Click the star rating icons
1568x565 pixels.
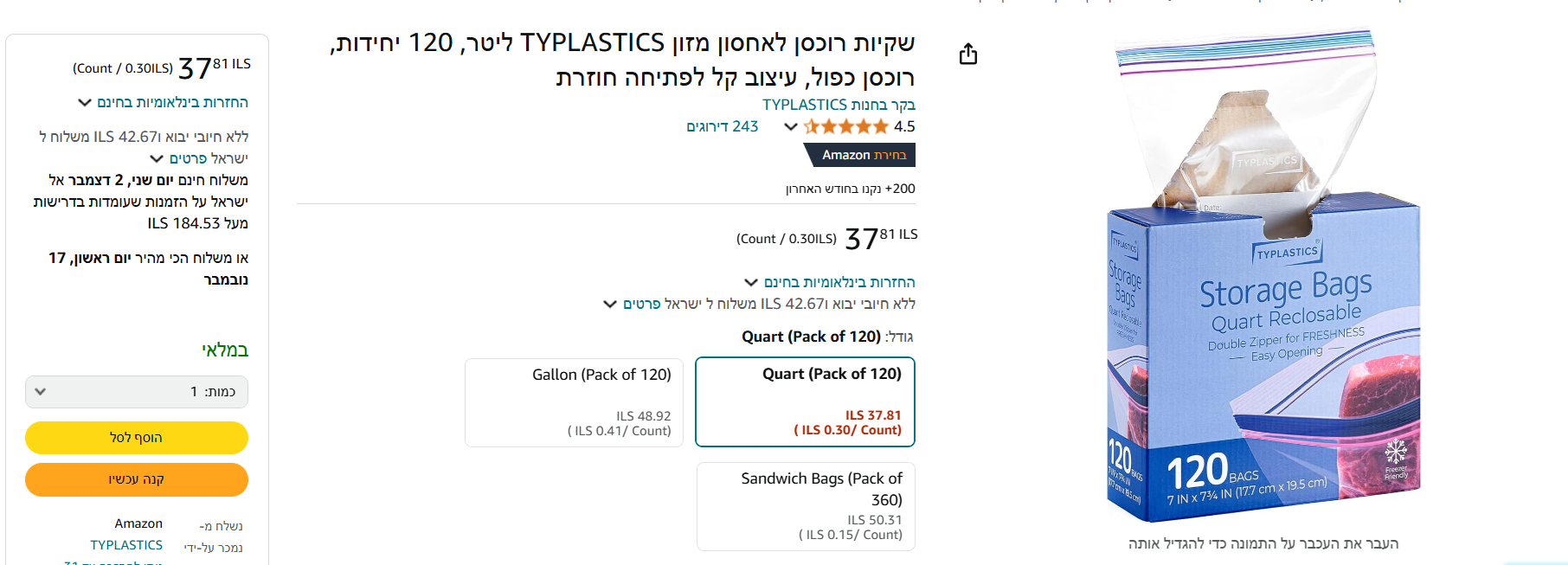tap(845, 127)
